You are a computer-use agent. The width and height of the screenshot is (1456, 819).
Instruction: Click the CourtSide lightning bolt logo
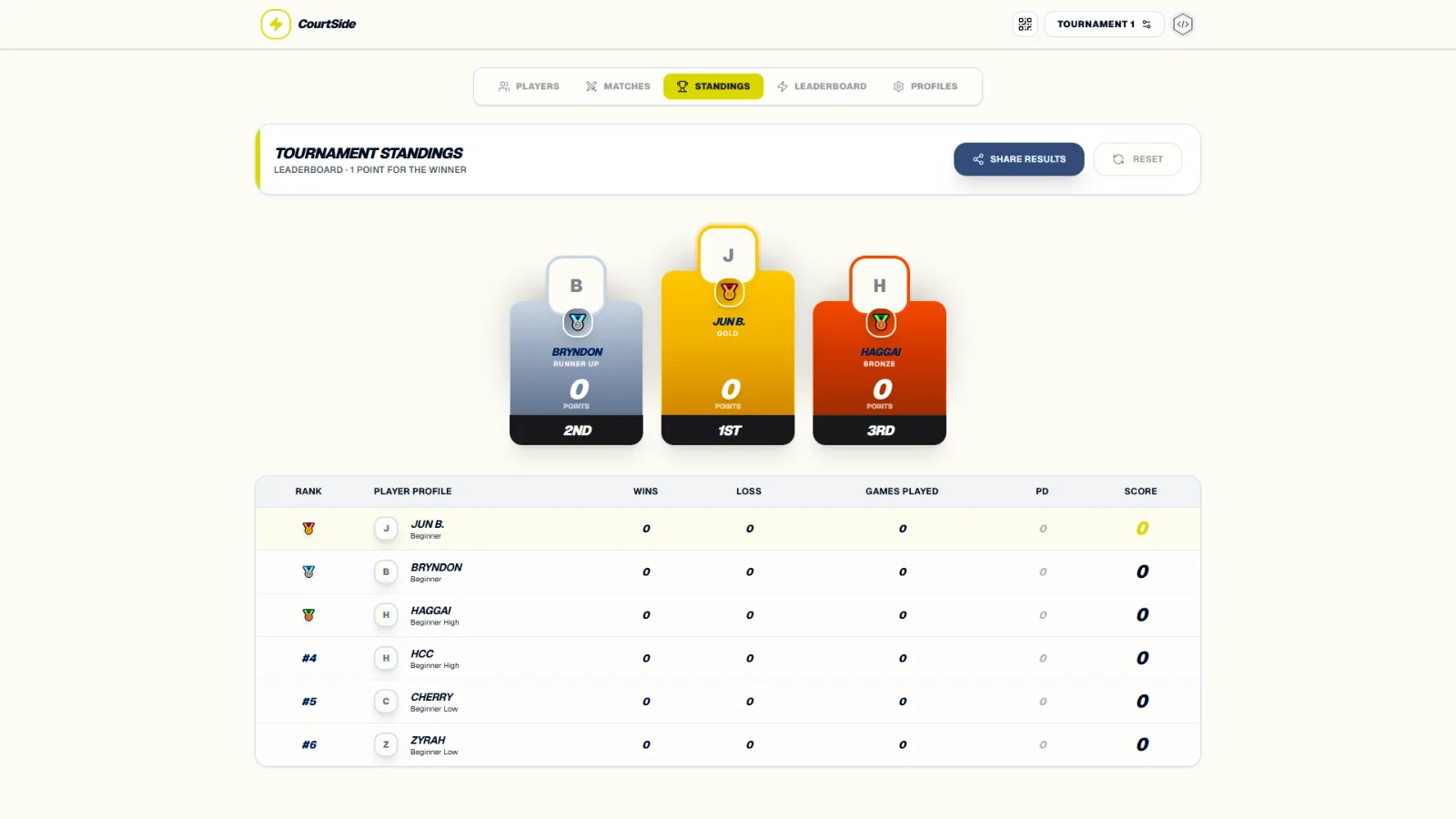pos(276,25)
